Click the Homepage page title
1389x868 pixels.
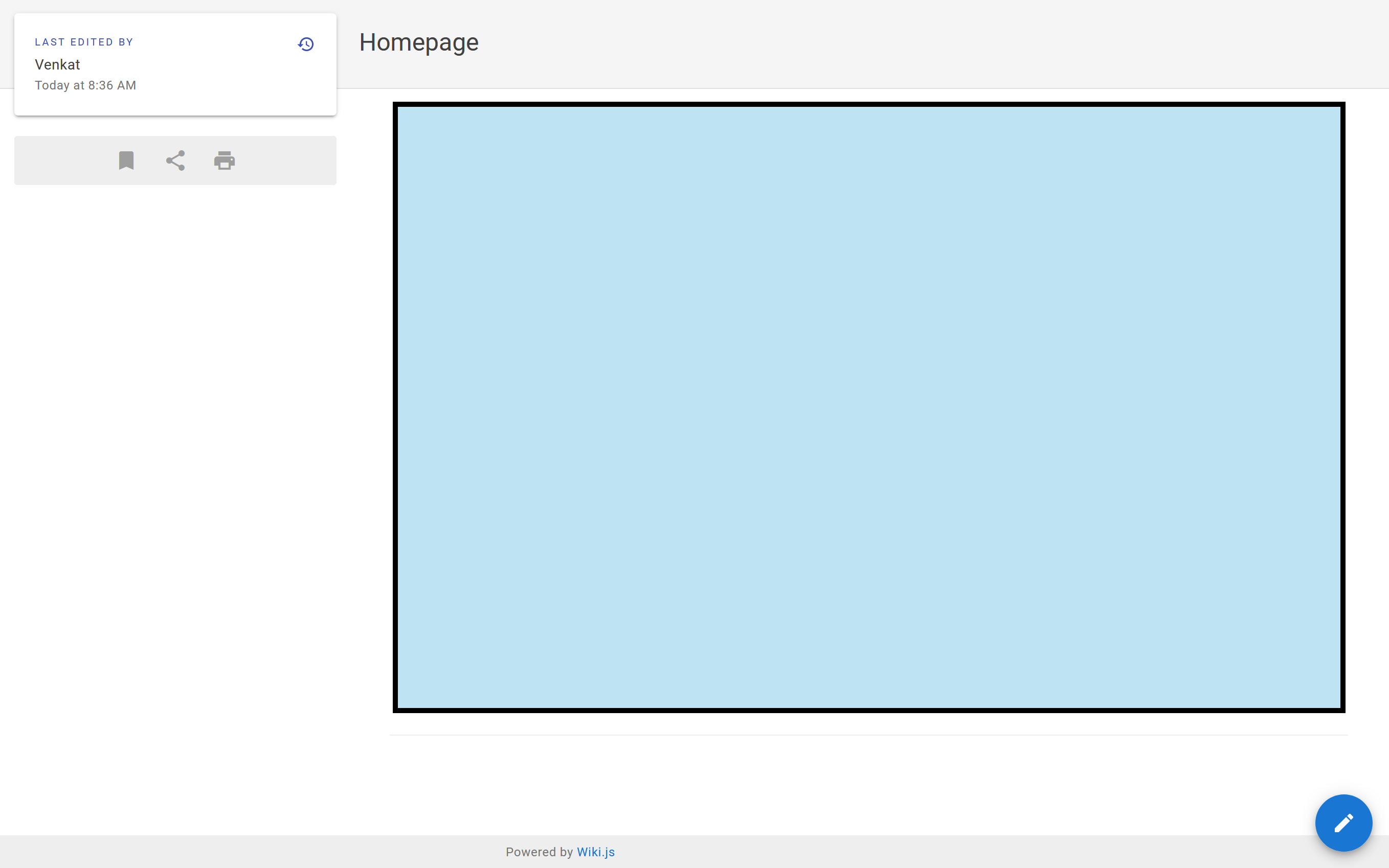pos(419,42)
